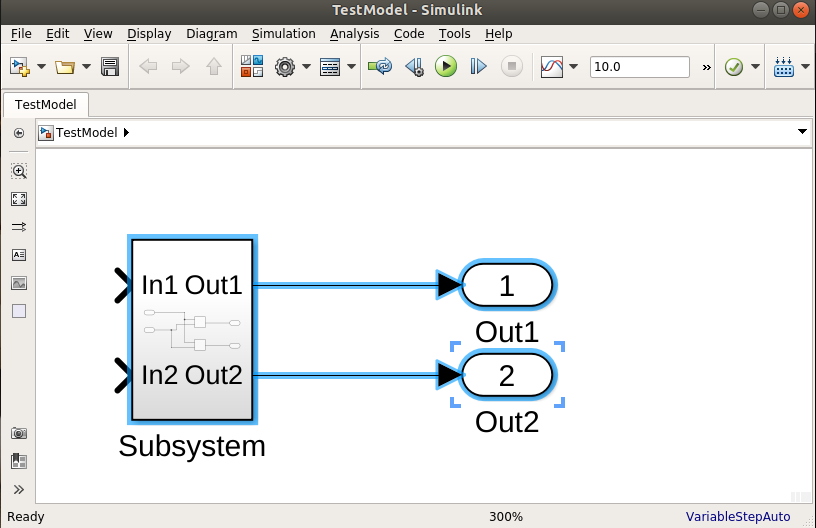Select the Subsystem block
Image resolution: width=816 pixels, height=528 pixels.
[x=192, y=330]
